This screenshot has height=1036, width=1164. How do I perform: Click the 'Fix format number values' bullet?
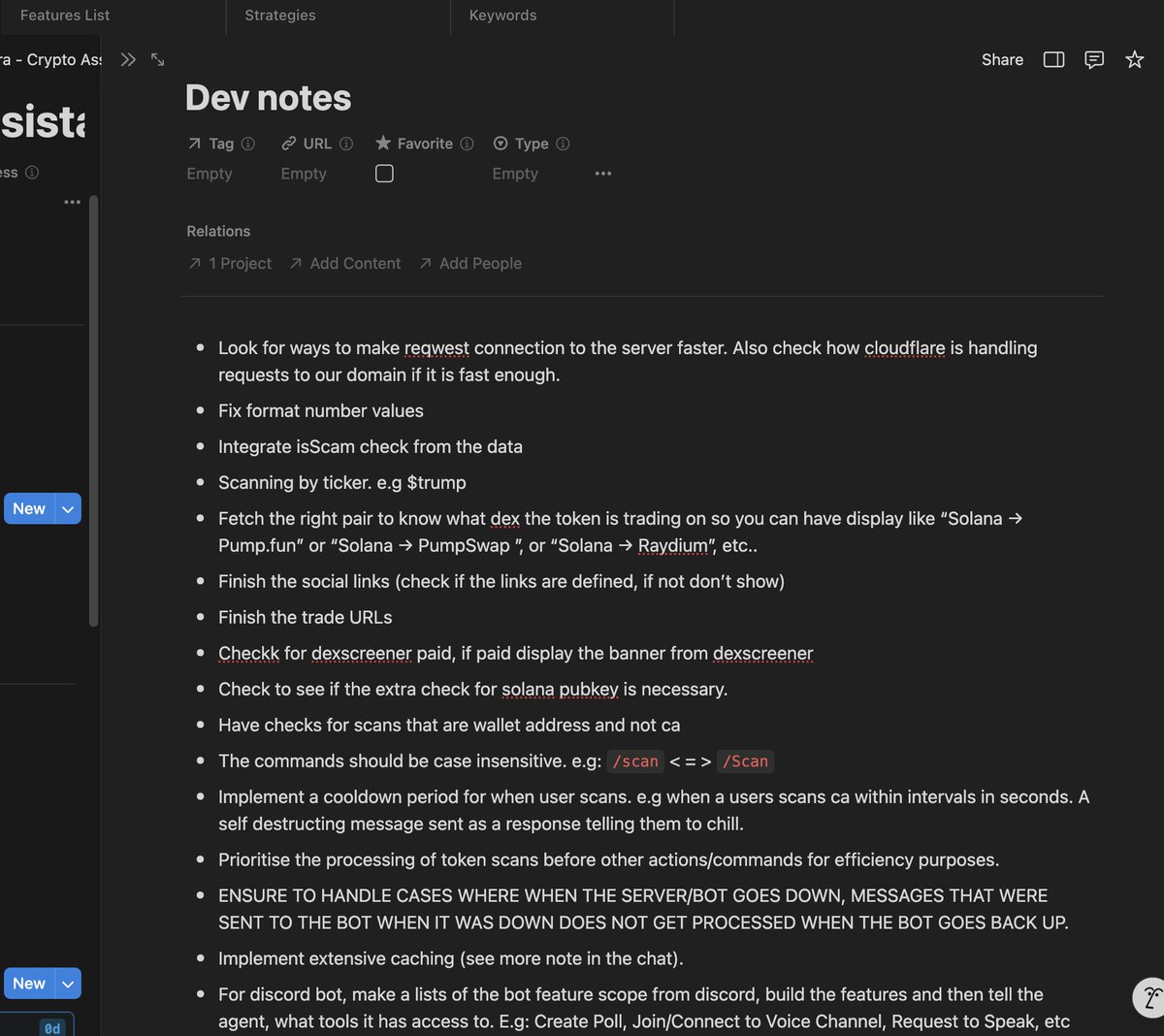pyautogui.click(x=321, y=410)
